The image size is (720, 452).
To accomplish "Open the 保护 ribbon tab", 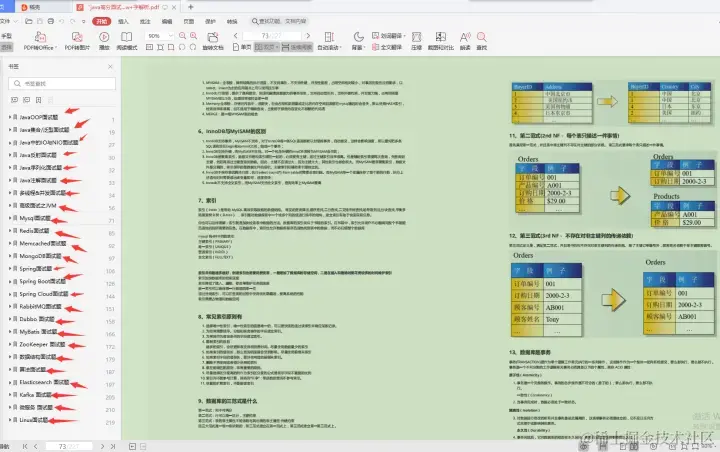I will pos(210,21).
